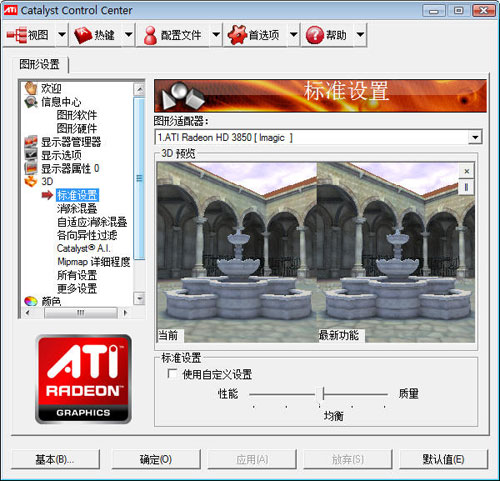This screenshot has width=500, height=481.
Task: Select 消除混叠 in the 3D tree
Action: (x=77, y=208)
